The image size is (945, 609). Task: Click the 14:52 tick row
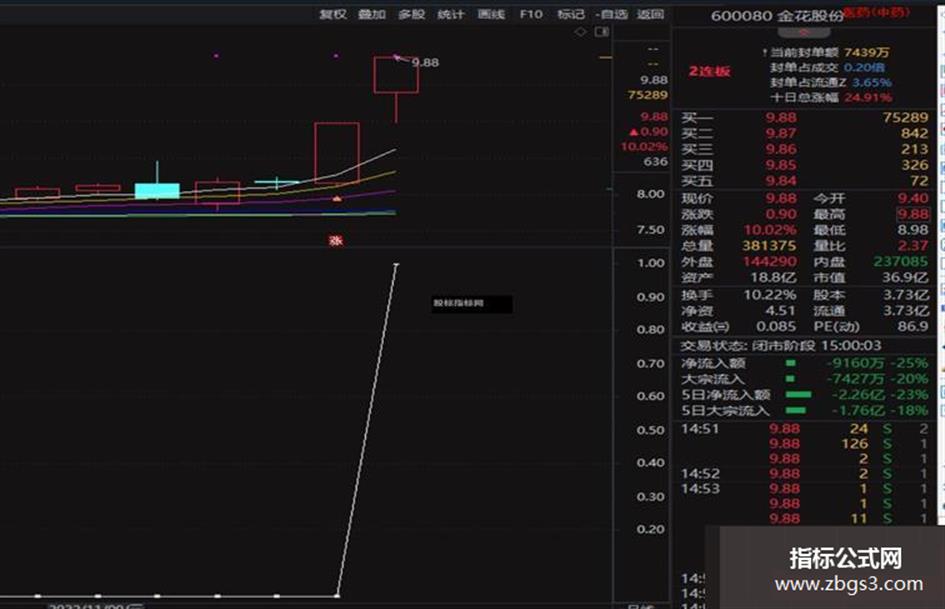(x=805, y=473)
